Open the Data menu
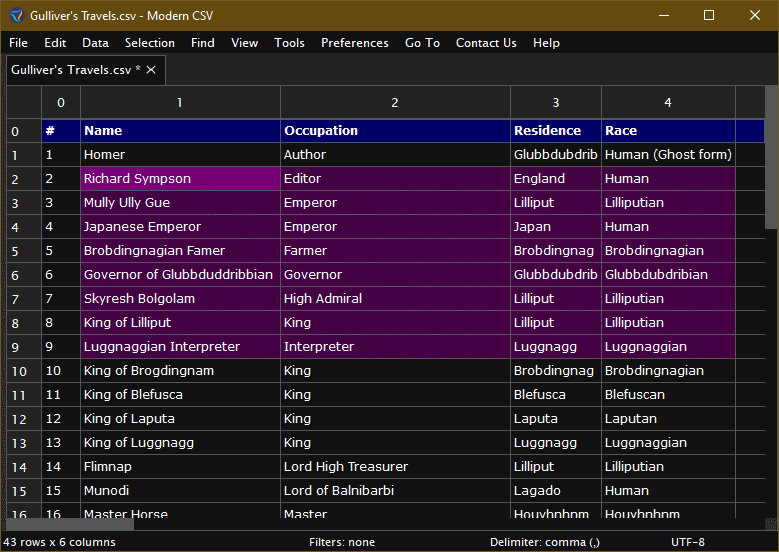The height and width of the screenshot is (552, 779). point(95,43)
